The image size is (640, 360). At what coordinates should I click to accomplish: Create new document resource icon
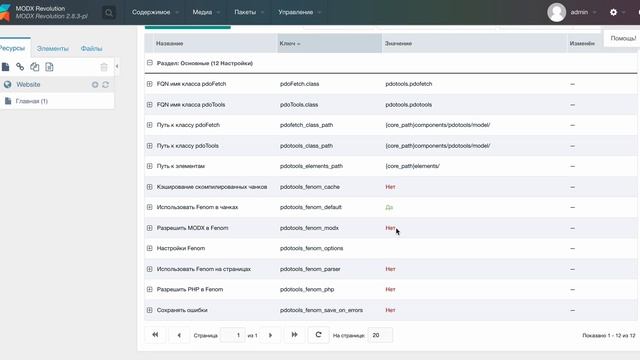tap(5, 67)
